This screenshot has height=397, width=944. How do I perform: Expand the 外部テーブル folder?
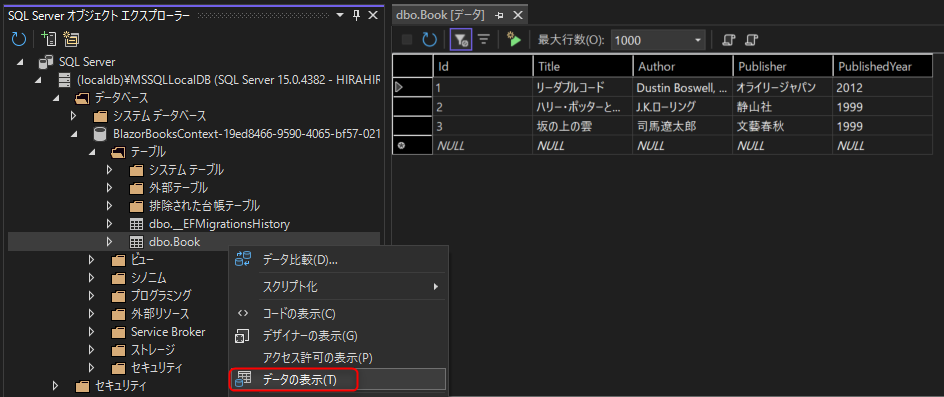tap(109, 188)
